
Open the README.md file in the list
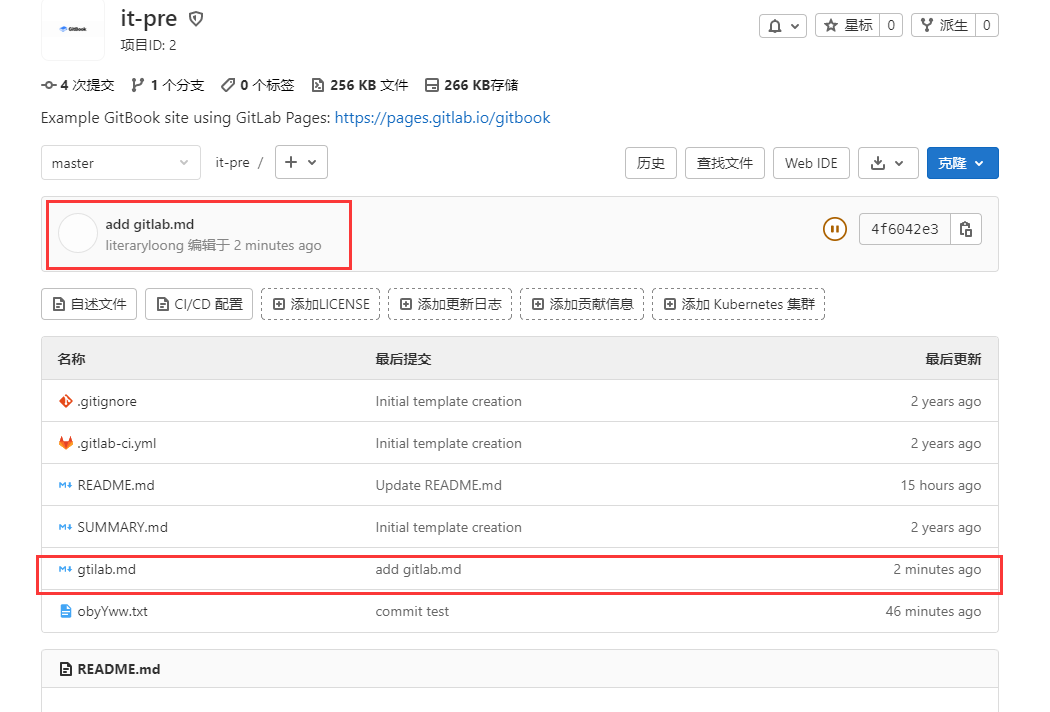116,485
